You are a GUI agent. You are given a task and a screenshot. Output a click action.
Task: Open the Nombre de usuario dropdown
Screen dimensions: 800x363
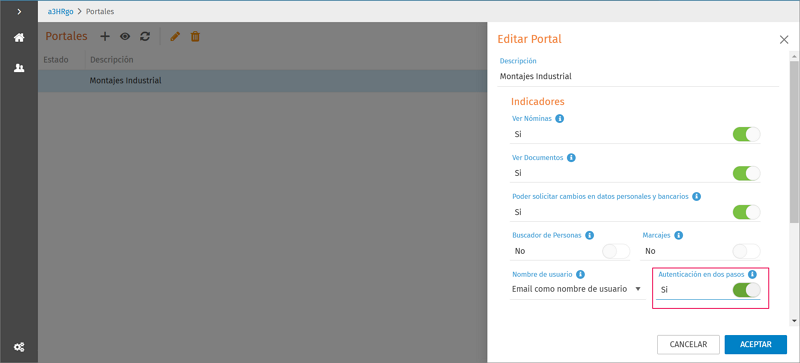point(577,289)
